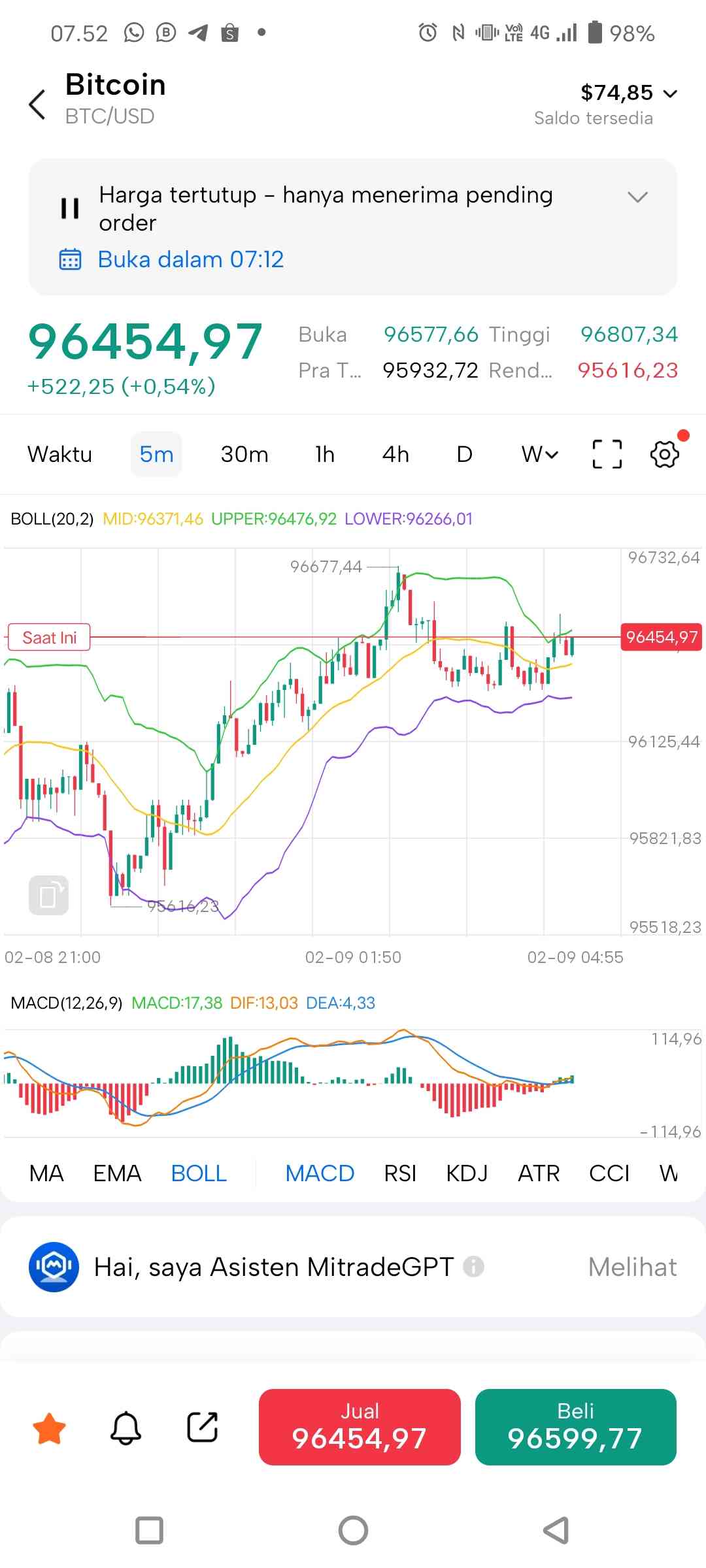Tap the pause icon in the notice
The width and height of the screenshot is (706, 1568).
point(70,208)
